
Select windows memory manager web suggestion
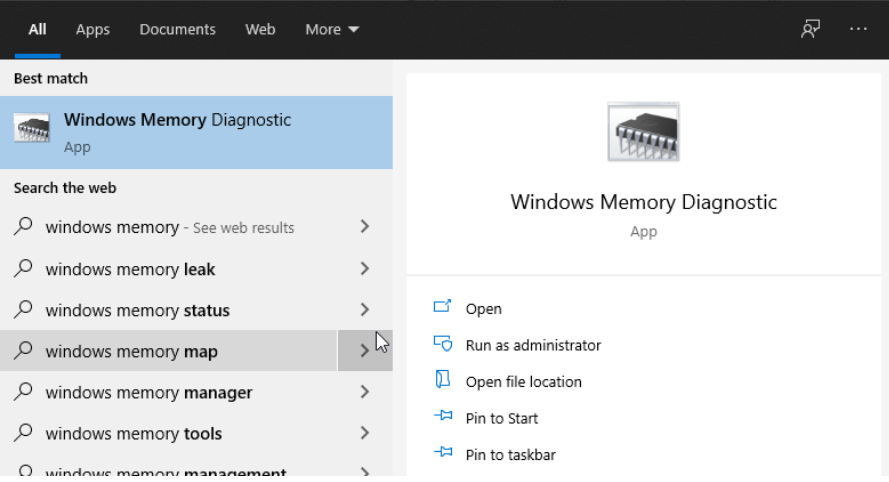click(148, 393)
